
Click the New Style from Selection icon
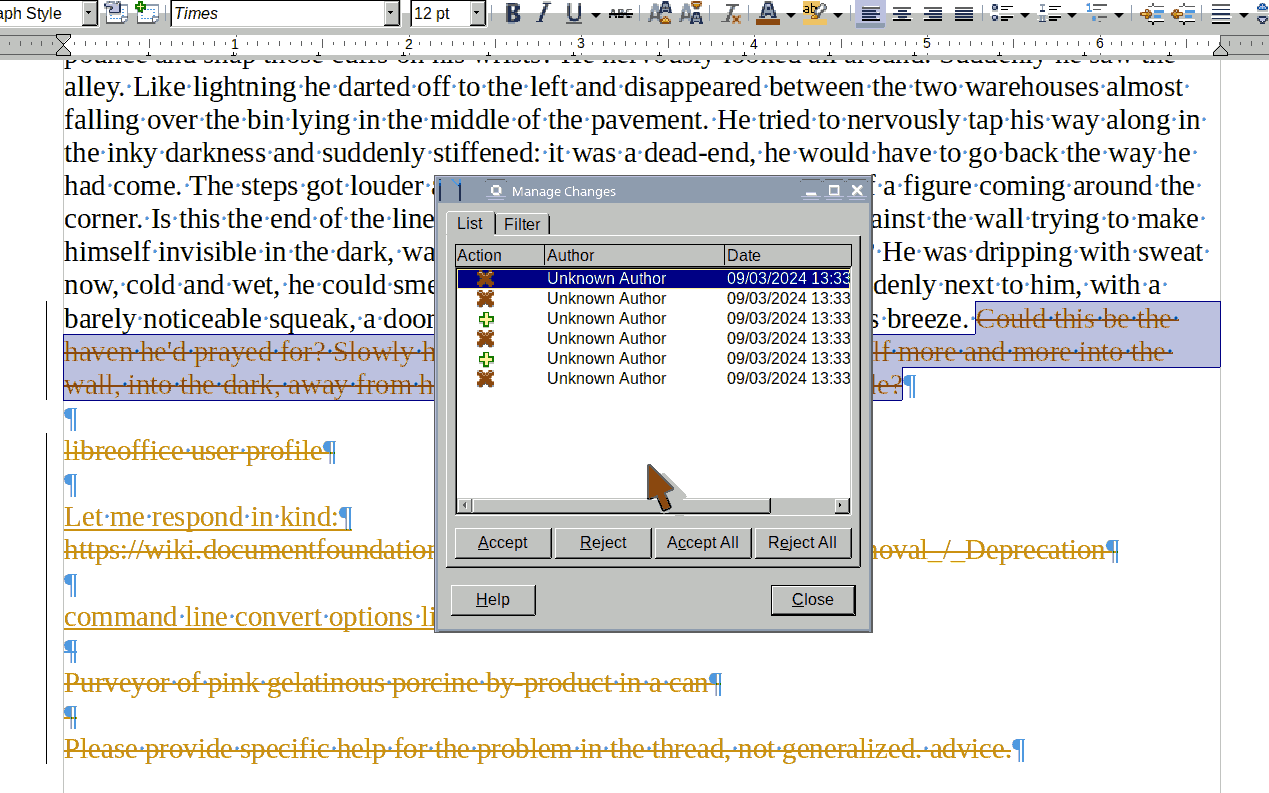tap(146, 13)
